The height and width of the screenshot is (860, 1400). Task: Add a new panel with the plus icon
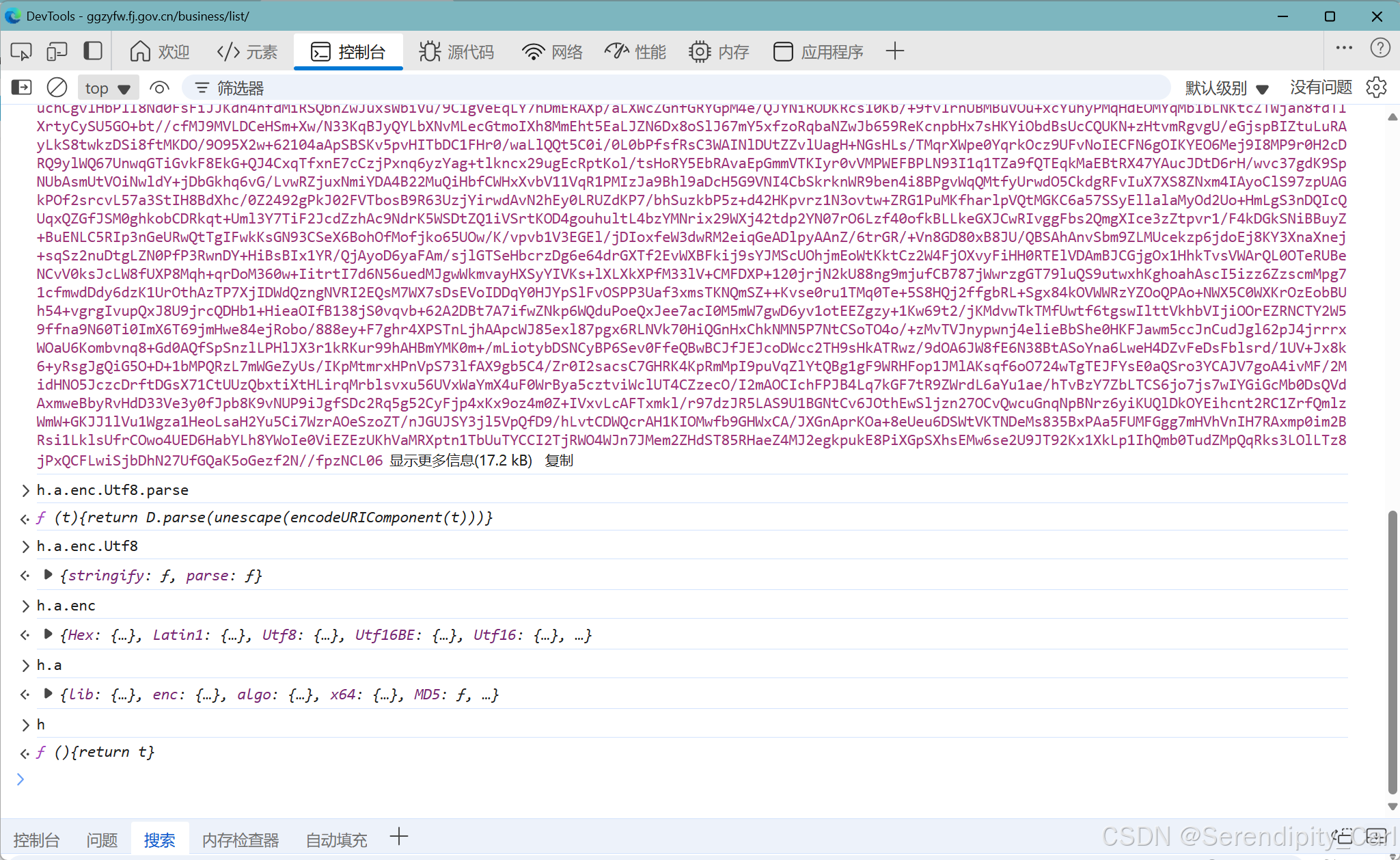click(894, 51)
